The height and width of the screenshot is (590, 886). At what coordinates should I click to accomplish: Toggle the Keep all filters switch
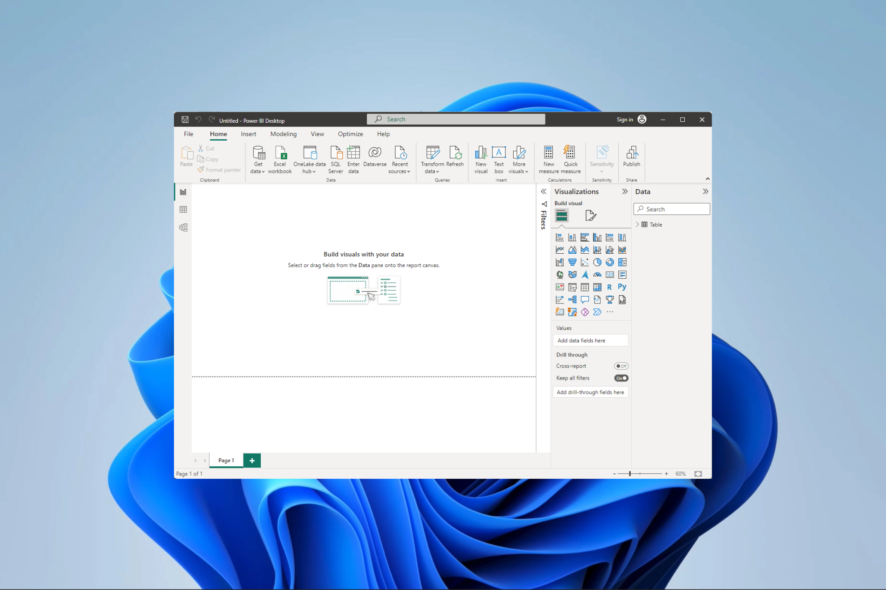(620, 378)
